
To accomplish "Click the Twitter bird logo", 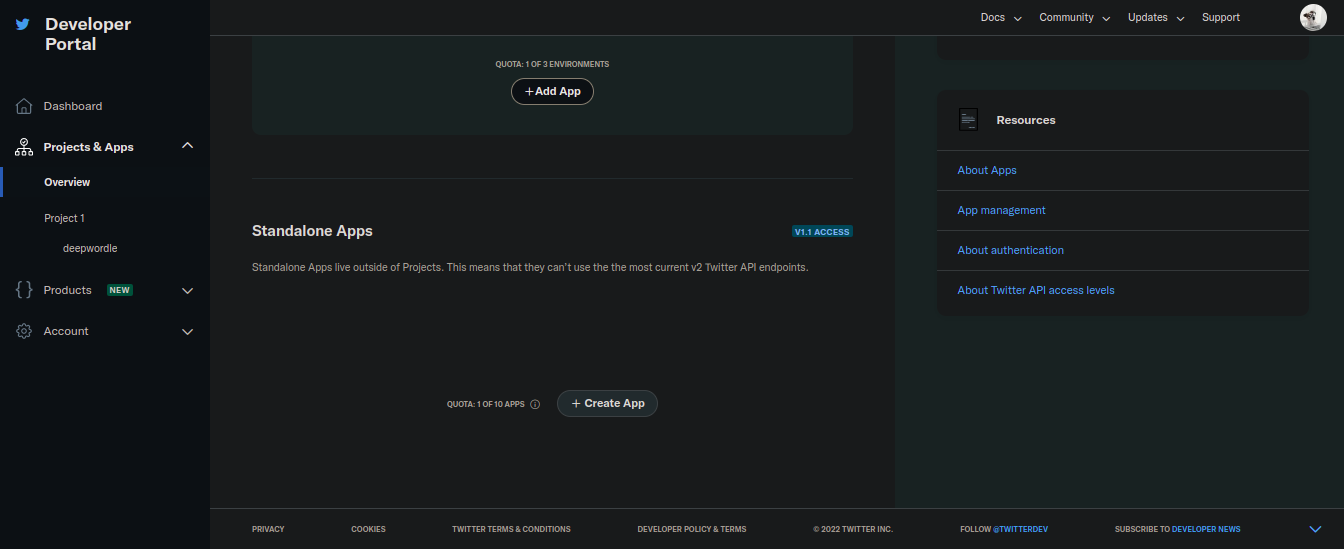I will tap(23, 24).
